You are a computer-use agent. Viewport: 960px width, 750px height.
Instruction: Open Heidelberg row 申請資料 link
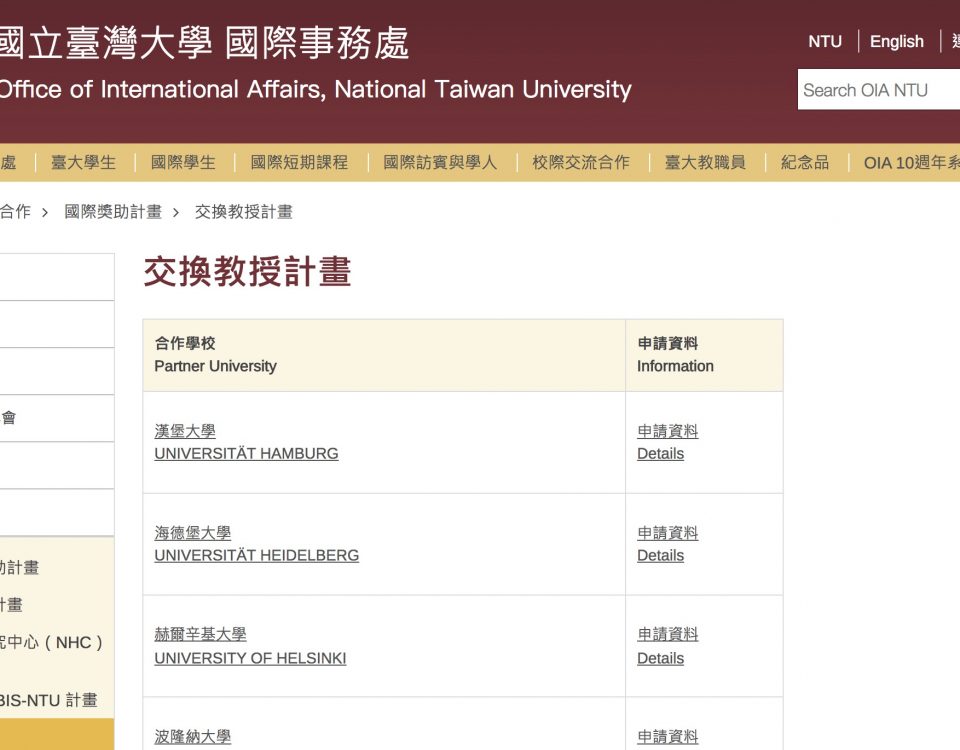[x=667, y=533]
